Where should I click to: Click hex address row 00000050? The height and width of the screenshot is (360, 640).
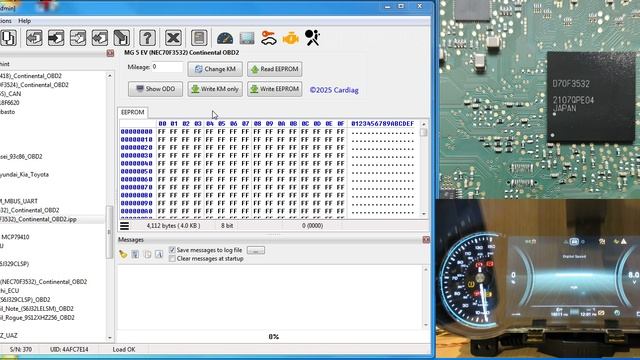[136, 172]
